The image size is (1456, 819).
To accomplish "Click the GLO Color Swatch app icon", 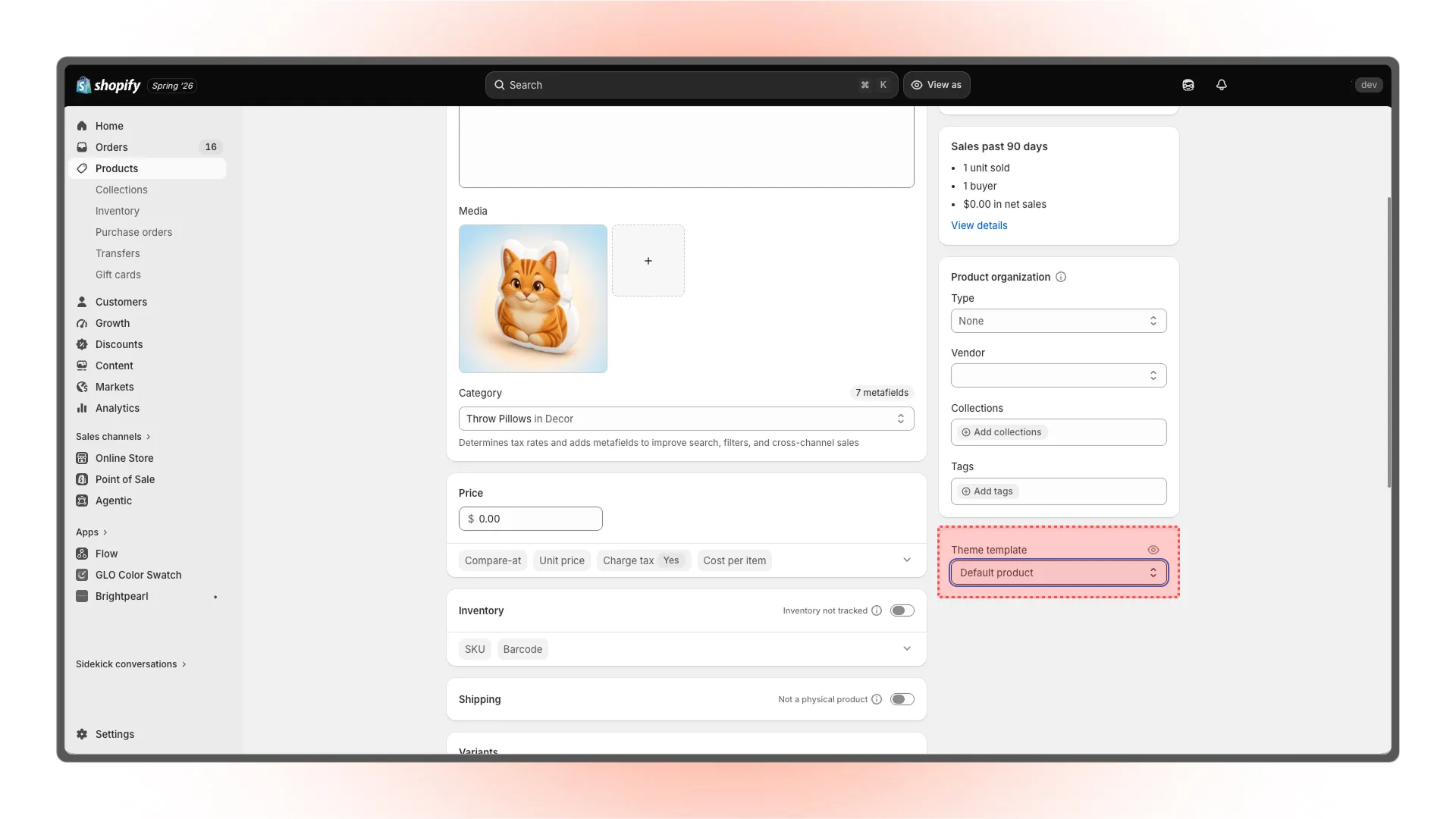I will (x=82, y=575).
